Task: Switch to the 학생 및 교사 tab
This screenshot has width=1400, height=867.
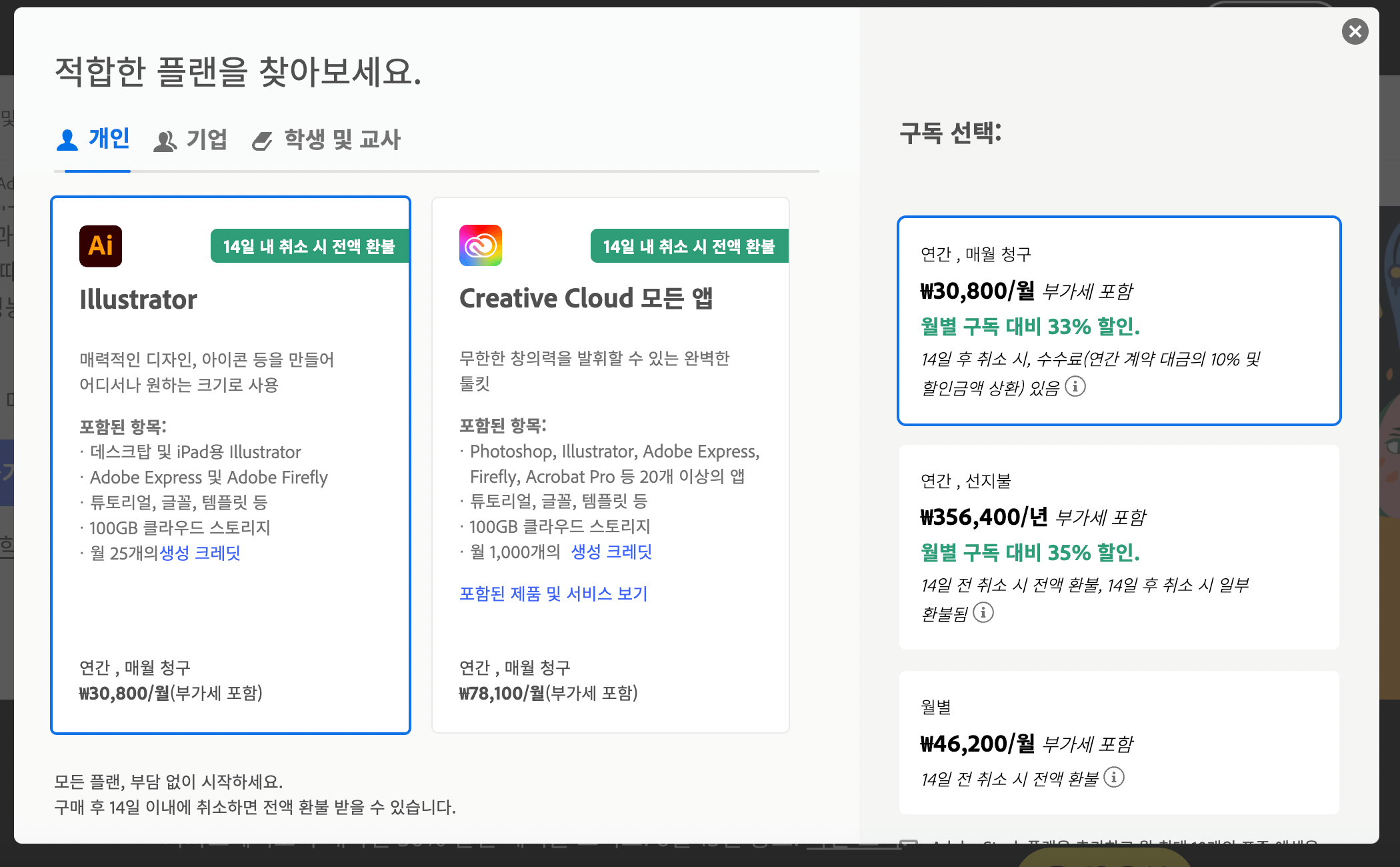Action: [x=342, y=139]
